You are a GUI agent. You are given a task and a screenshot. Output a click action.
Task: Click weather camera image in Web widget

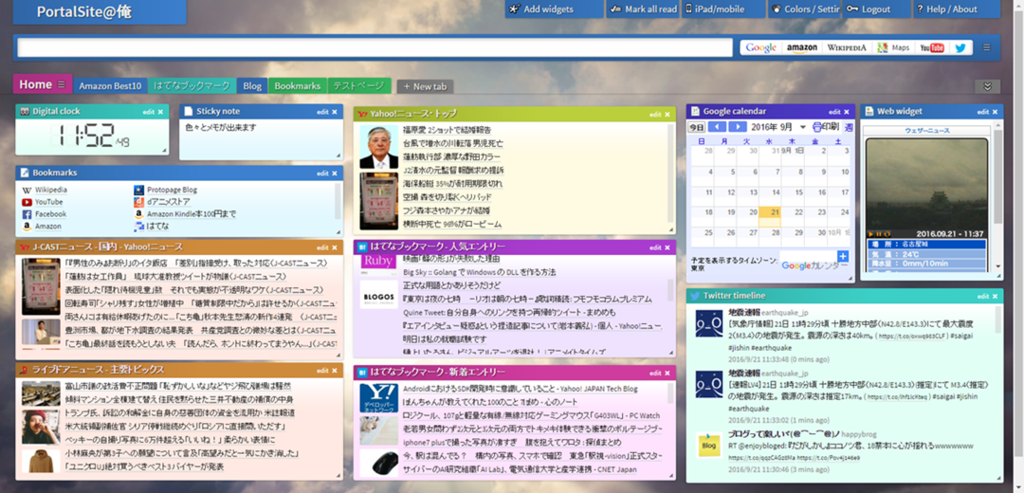927,185
